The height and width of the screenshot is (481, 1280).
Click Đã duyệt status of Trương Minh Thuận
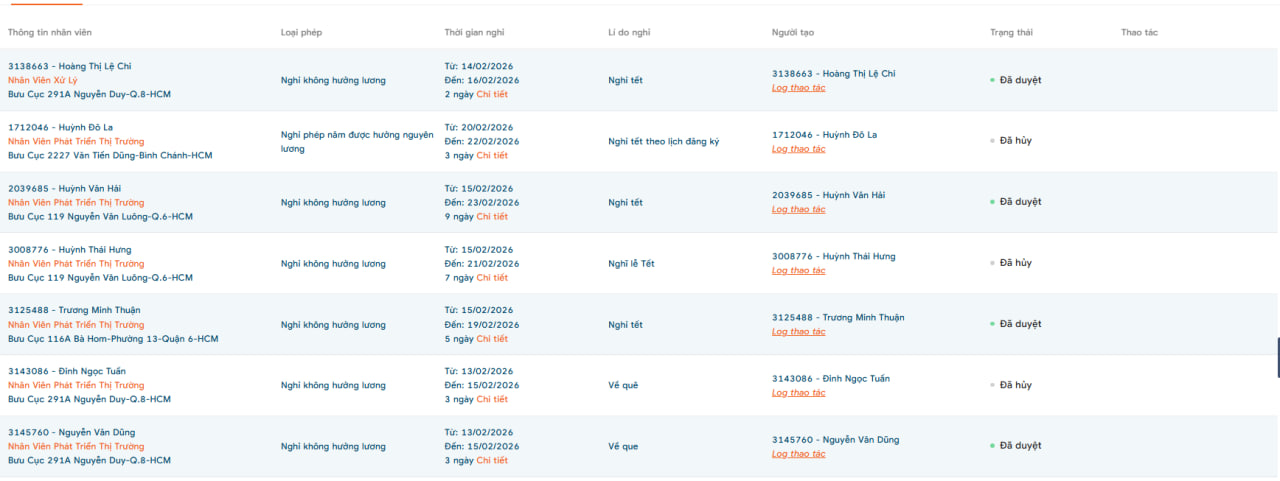[x=1020, y=324]
